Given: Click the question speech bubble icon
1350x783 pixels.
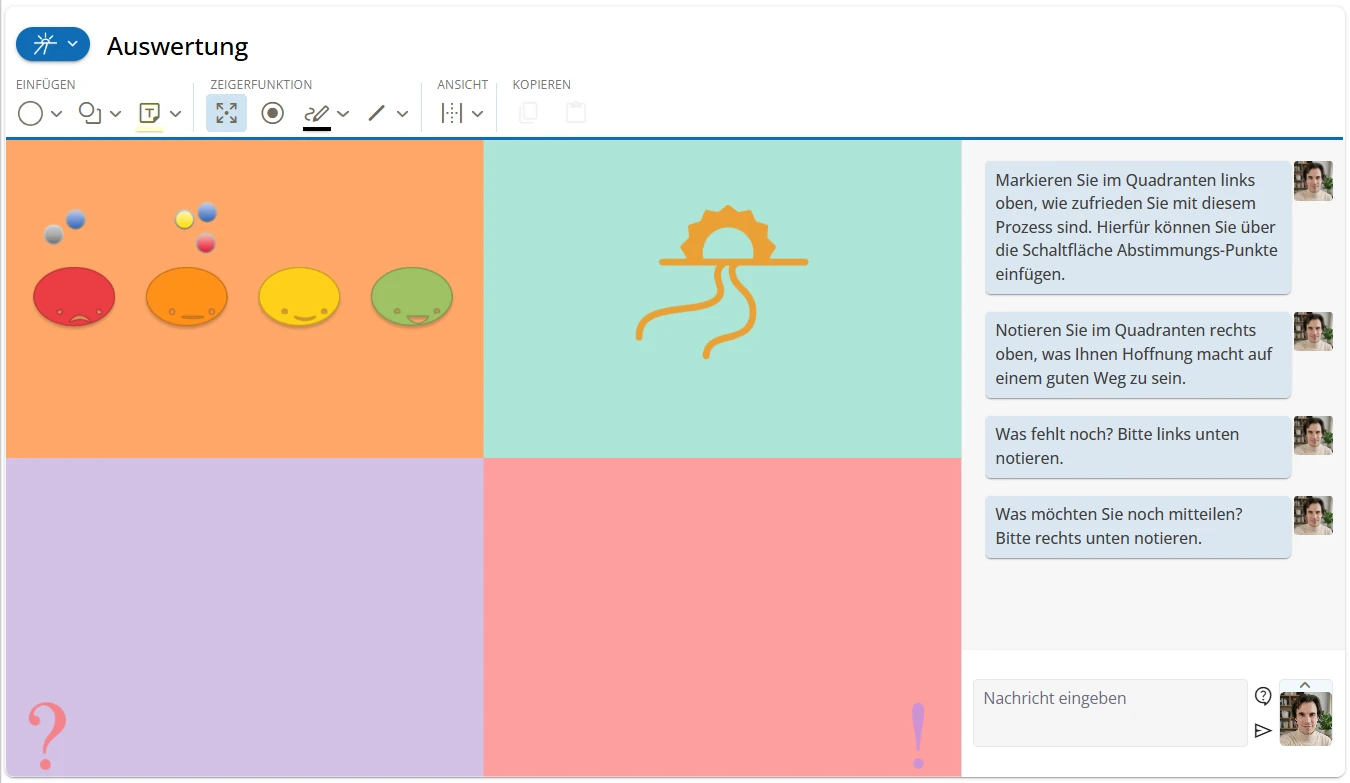Looking at the screenshot, I should click(1263, 696).
